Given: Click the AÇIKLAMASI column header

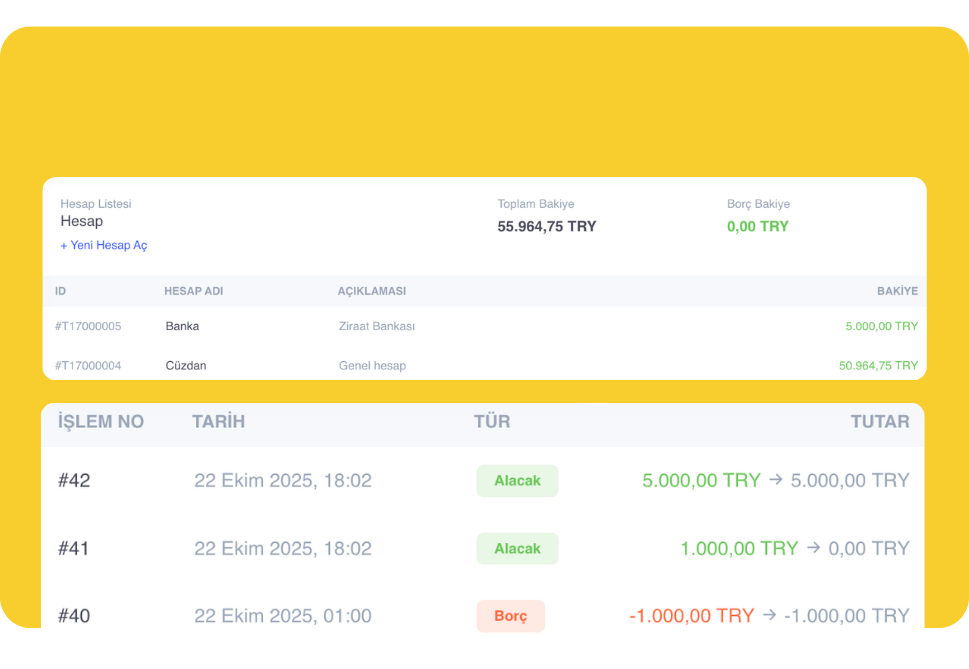Looking at the screenshot, I should [371, 291].
